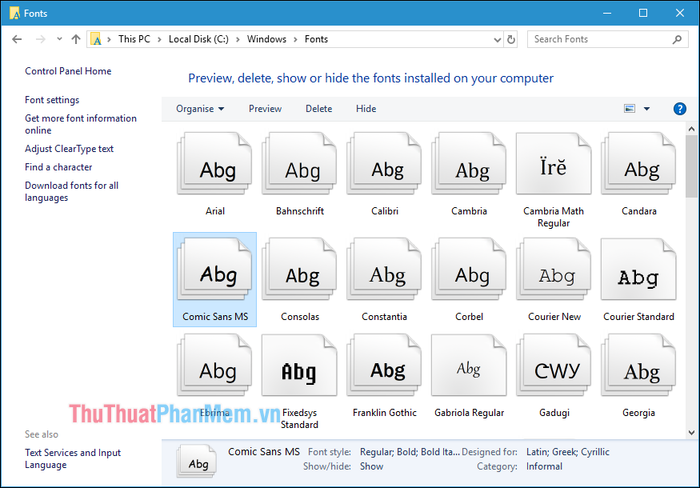Click the Regular; Bold font style value
Image resolution: width=700 pixels, height=488 pixels.
409,452
